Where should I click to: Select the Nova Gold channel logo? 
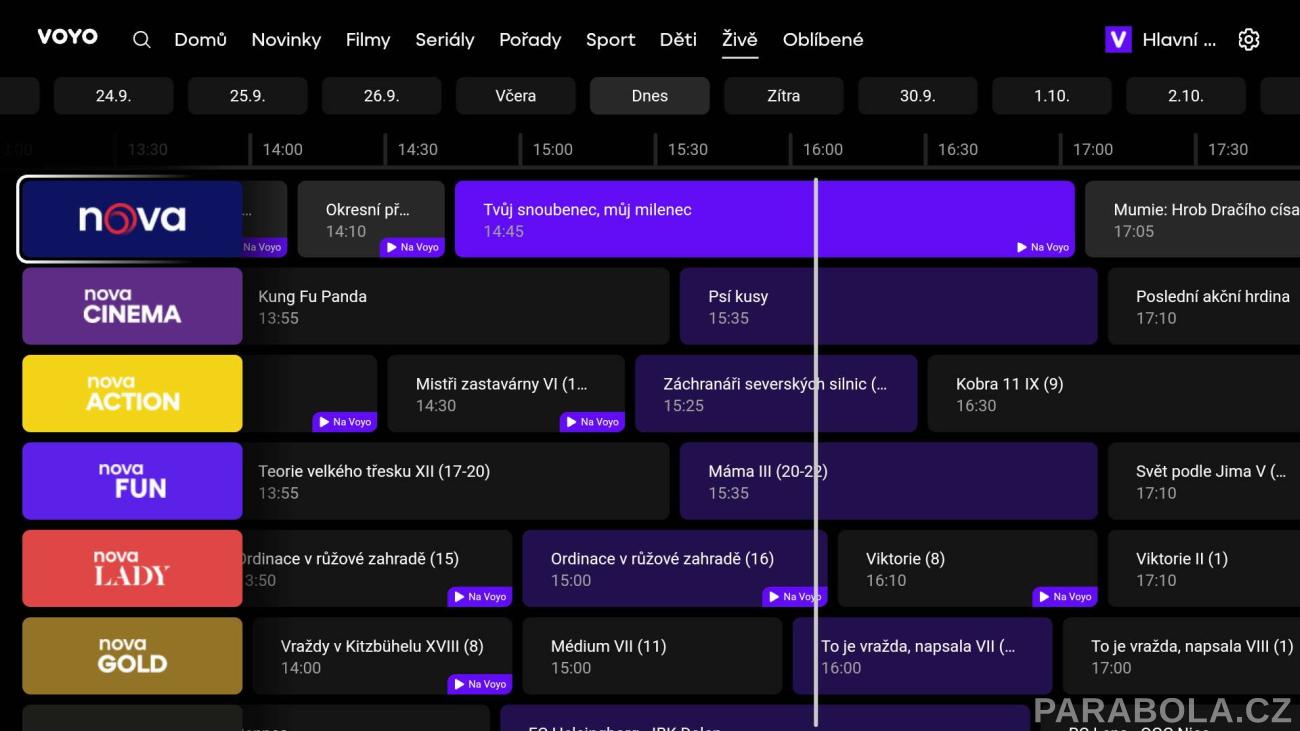pyautogui.click(x=132, y=656)
